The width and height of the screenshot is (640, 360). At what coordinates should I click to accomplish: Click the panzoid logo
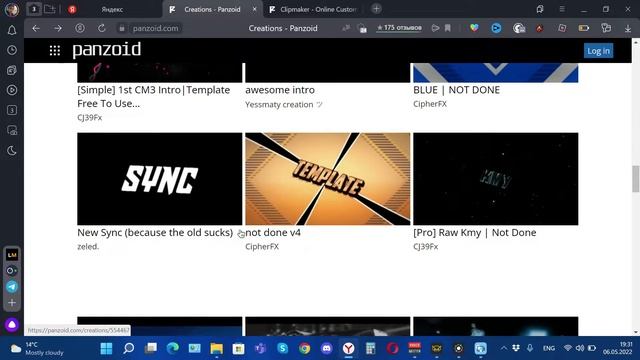click(107, 50)
